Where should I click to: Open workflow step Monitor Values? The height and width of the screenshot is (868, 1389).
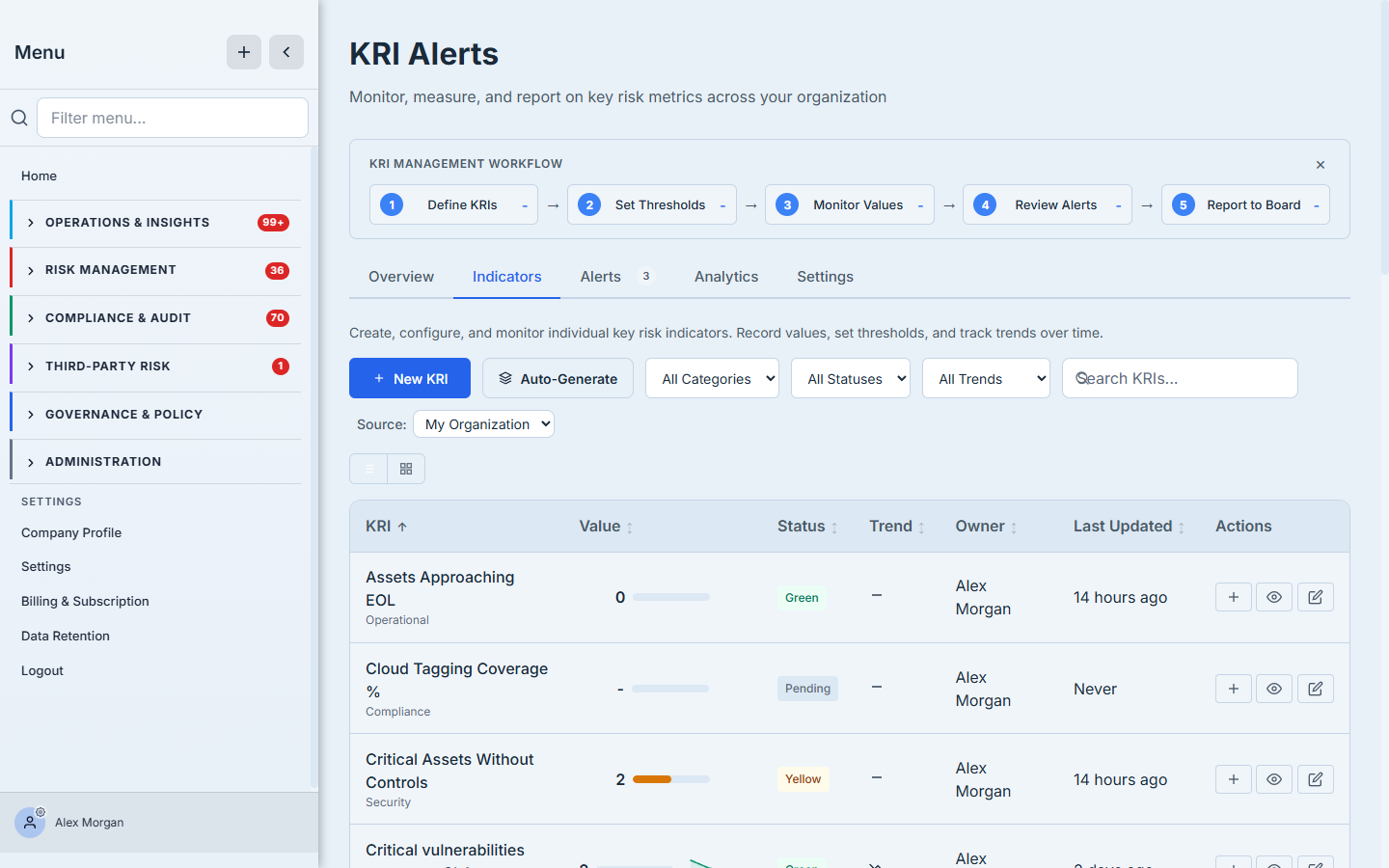(x=850, y=204)
